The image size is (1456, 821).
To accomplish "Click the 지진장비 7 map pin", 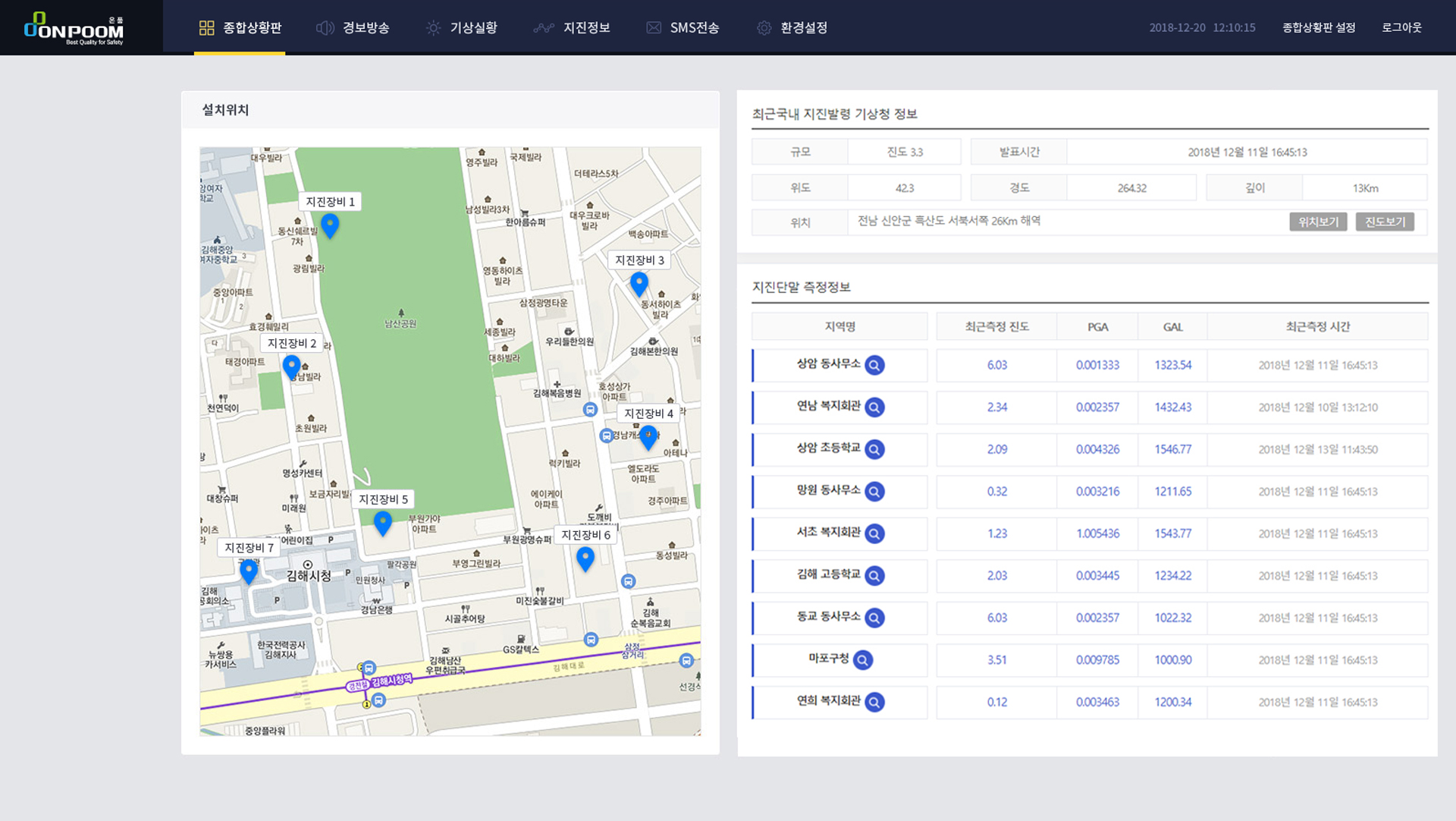I will pos(249,571).
